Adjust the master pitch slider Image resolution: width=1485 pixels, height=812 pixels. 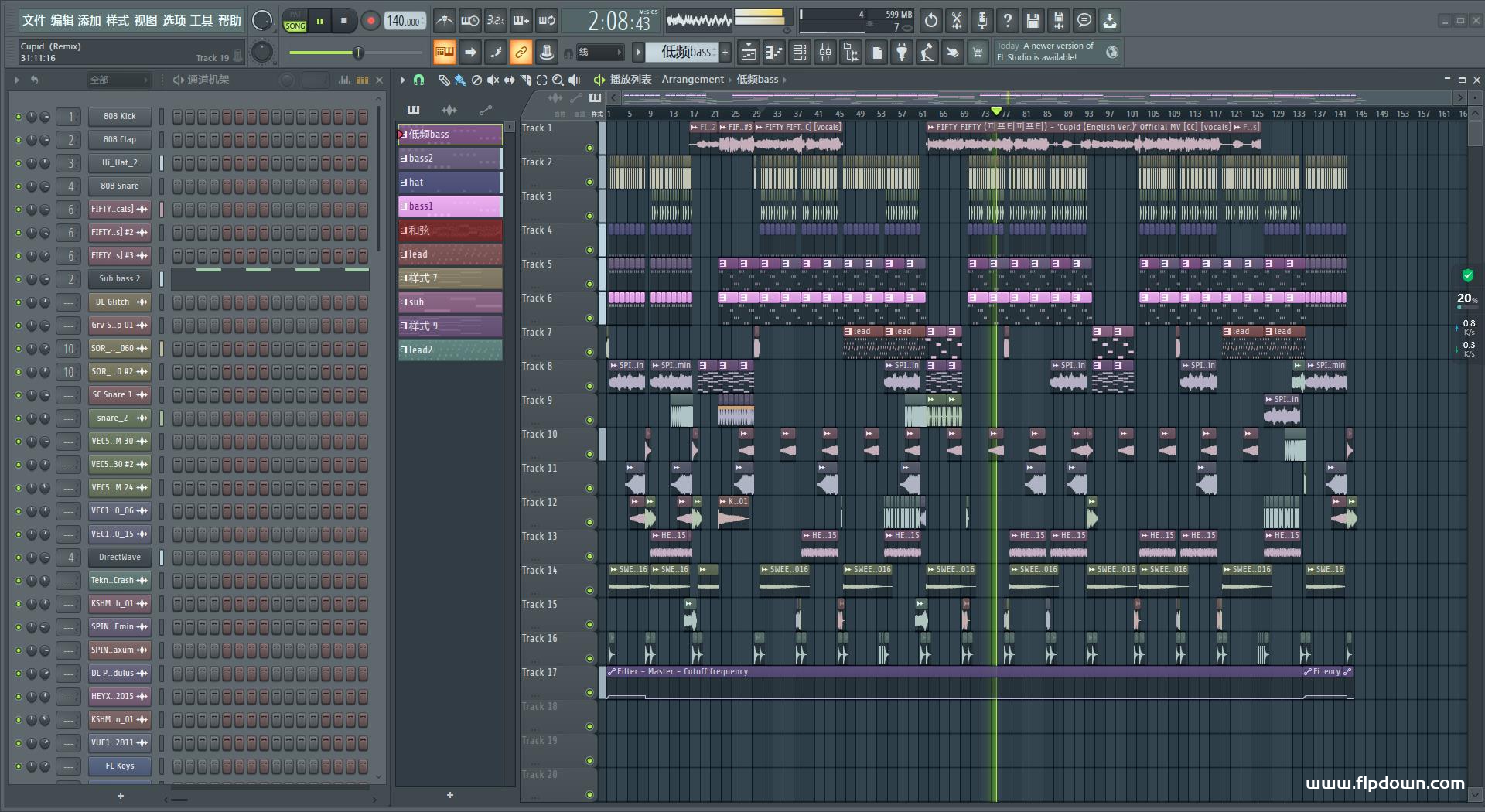point(357,53)
